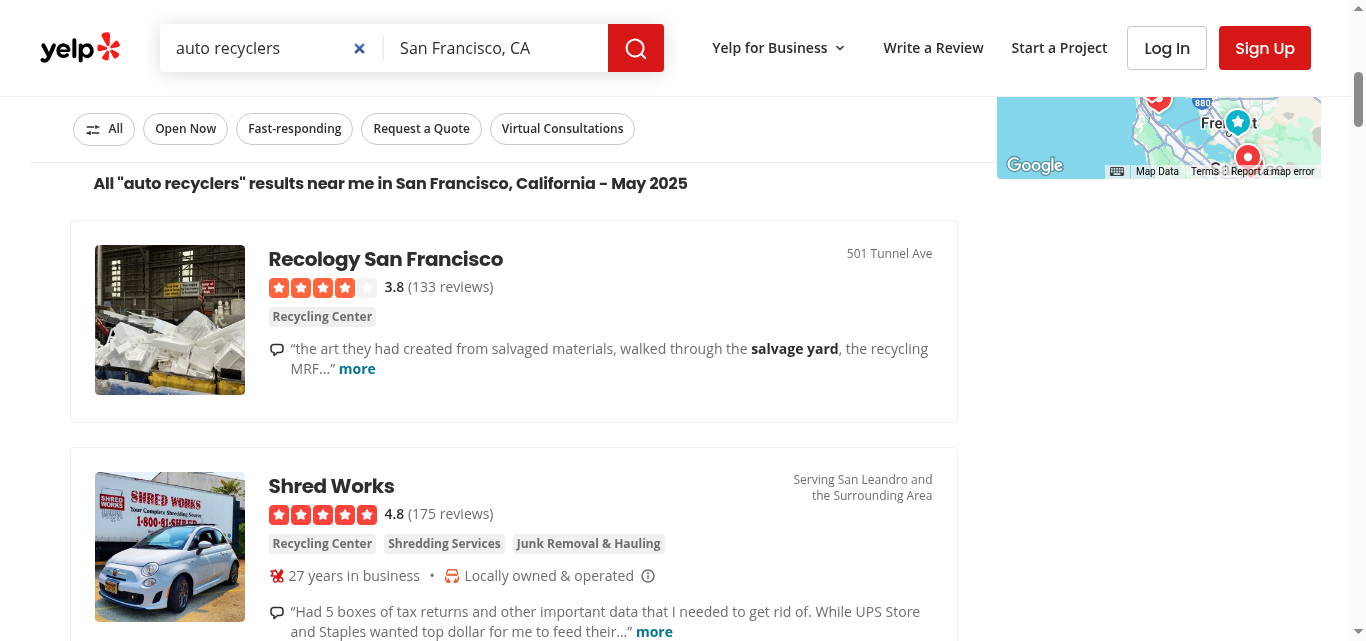
Task: Click Recology's Recycling Center category tag
Action: [322, 317]
